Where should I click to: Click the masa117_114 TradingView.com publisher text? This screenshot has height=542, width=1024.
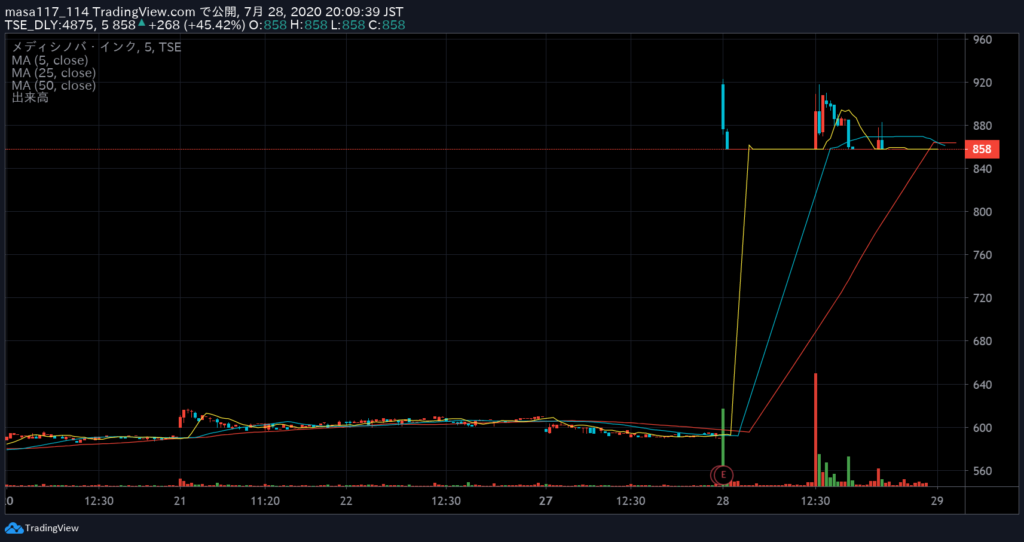point(100,12)
